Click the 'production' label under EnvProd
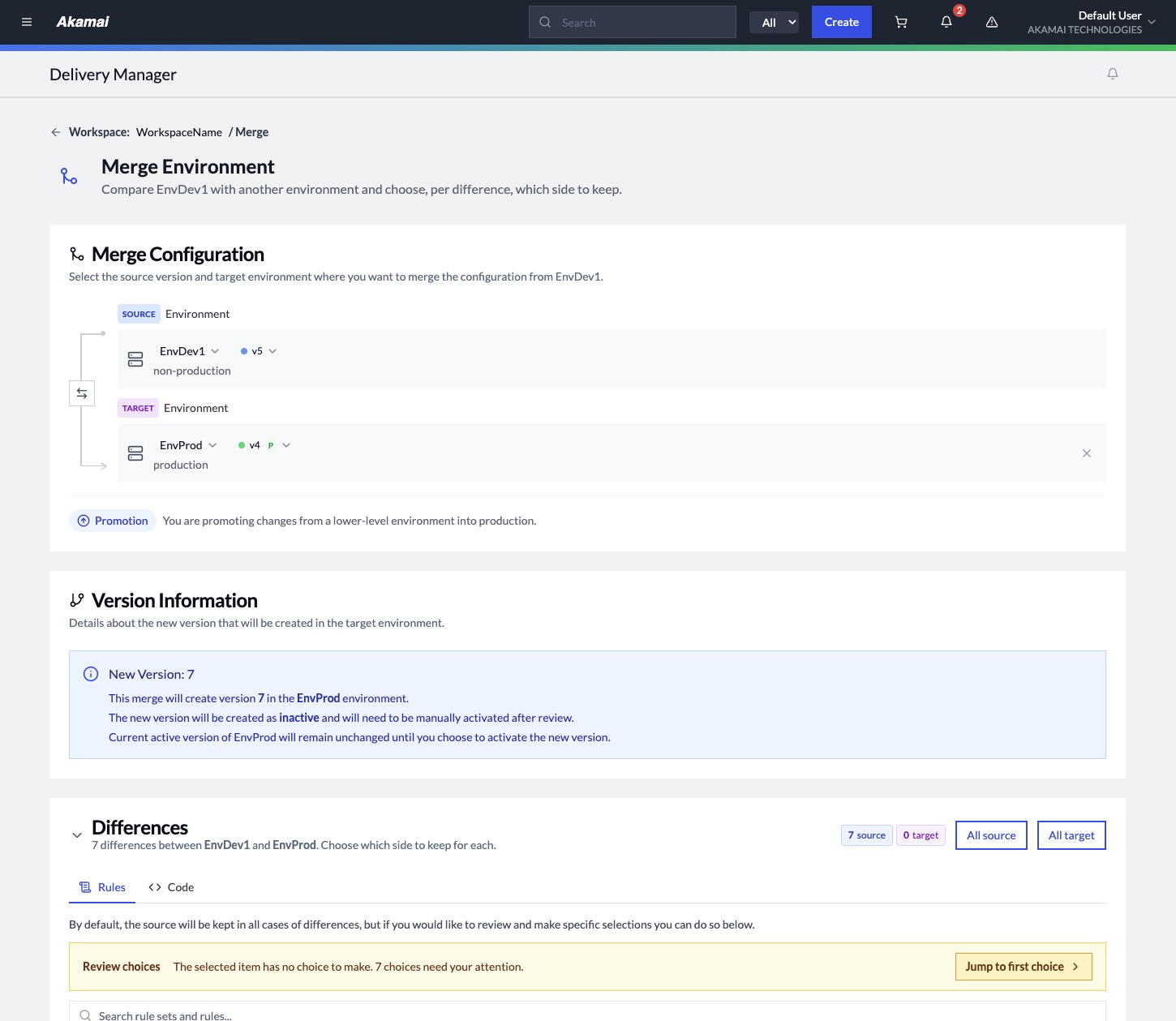The height and width of the screenshot is (1021, 1176). click(x=181, y=465)
